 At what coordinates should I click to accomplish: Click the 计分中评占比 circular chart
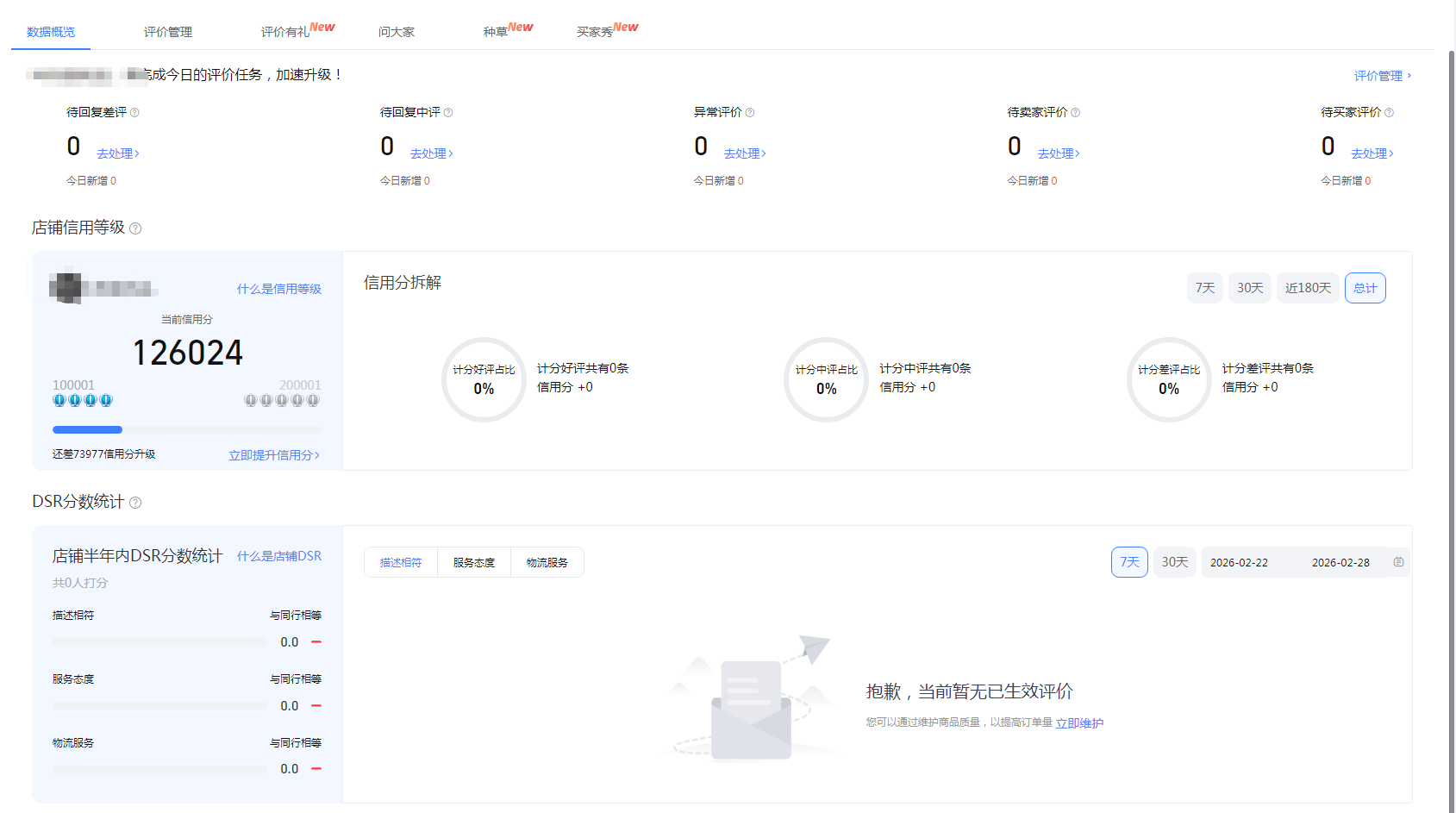coord(826,379)
